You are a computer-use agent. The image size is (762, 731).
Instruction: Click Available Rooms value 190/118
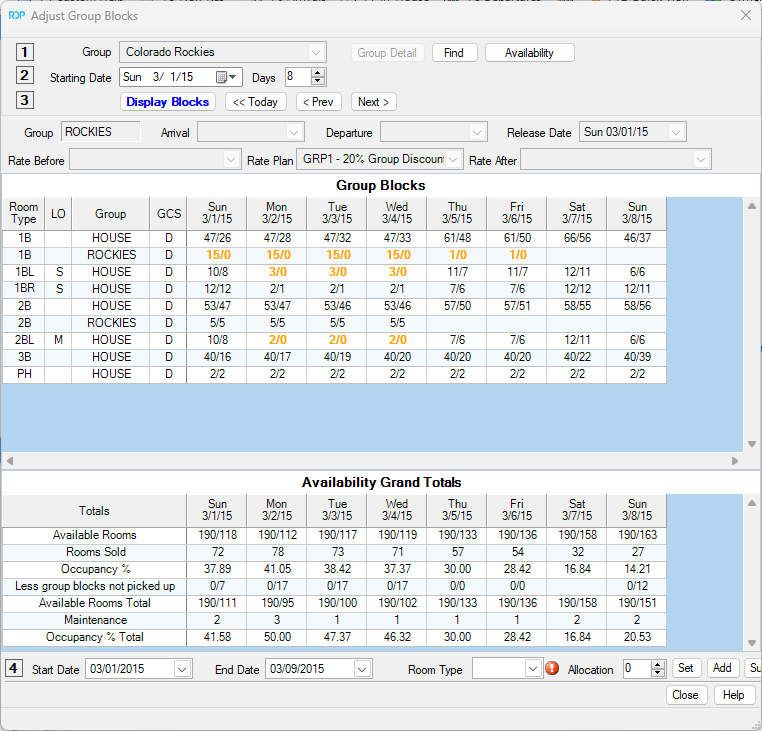[x=217, y=535]
